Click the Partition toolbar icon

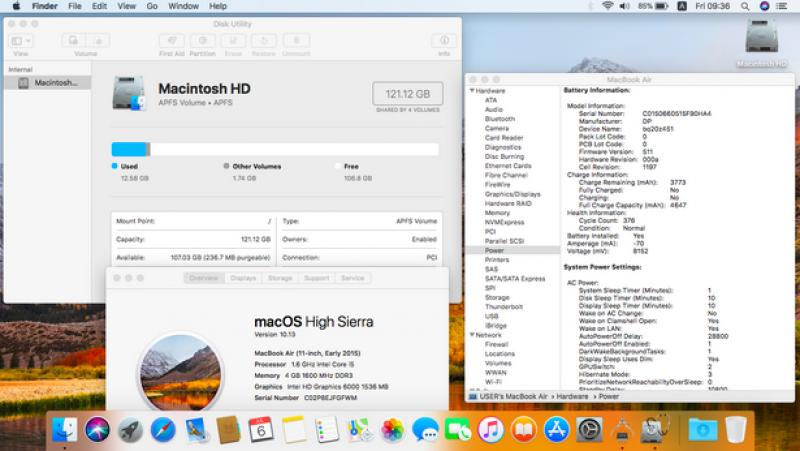[x=202, y=41]
